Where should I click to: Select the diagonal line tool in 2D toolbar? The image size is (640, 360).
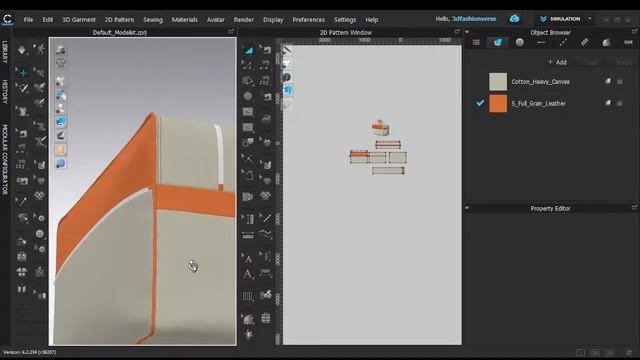coord(266,218)
